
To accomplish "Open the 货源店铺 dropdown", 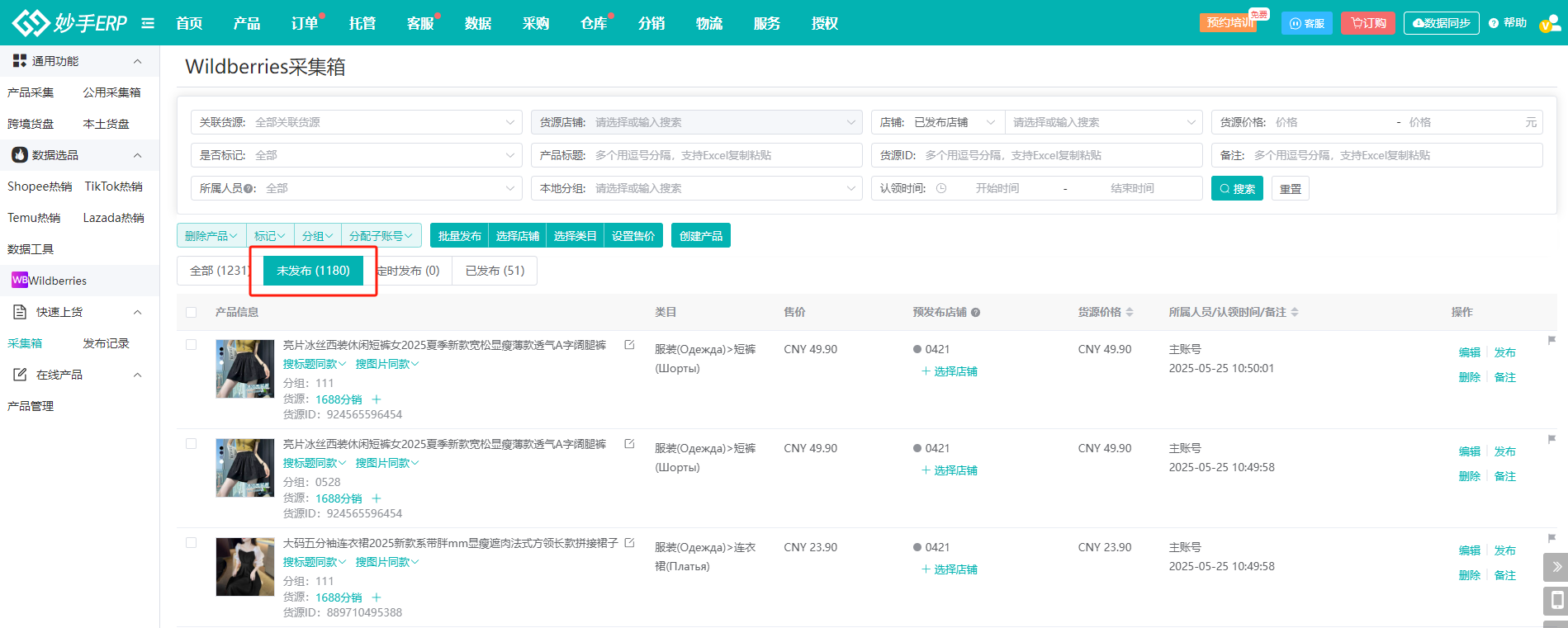I will click(696, 122).
